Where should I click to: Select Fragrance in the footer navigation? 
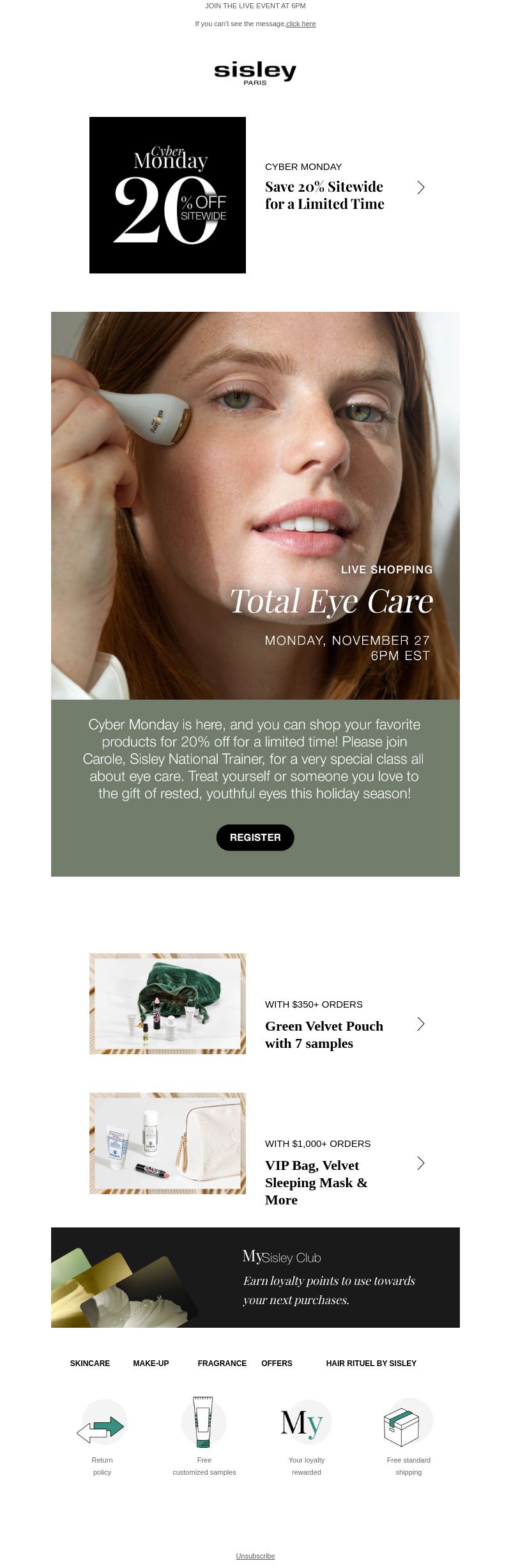[x=222, y=1363]
